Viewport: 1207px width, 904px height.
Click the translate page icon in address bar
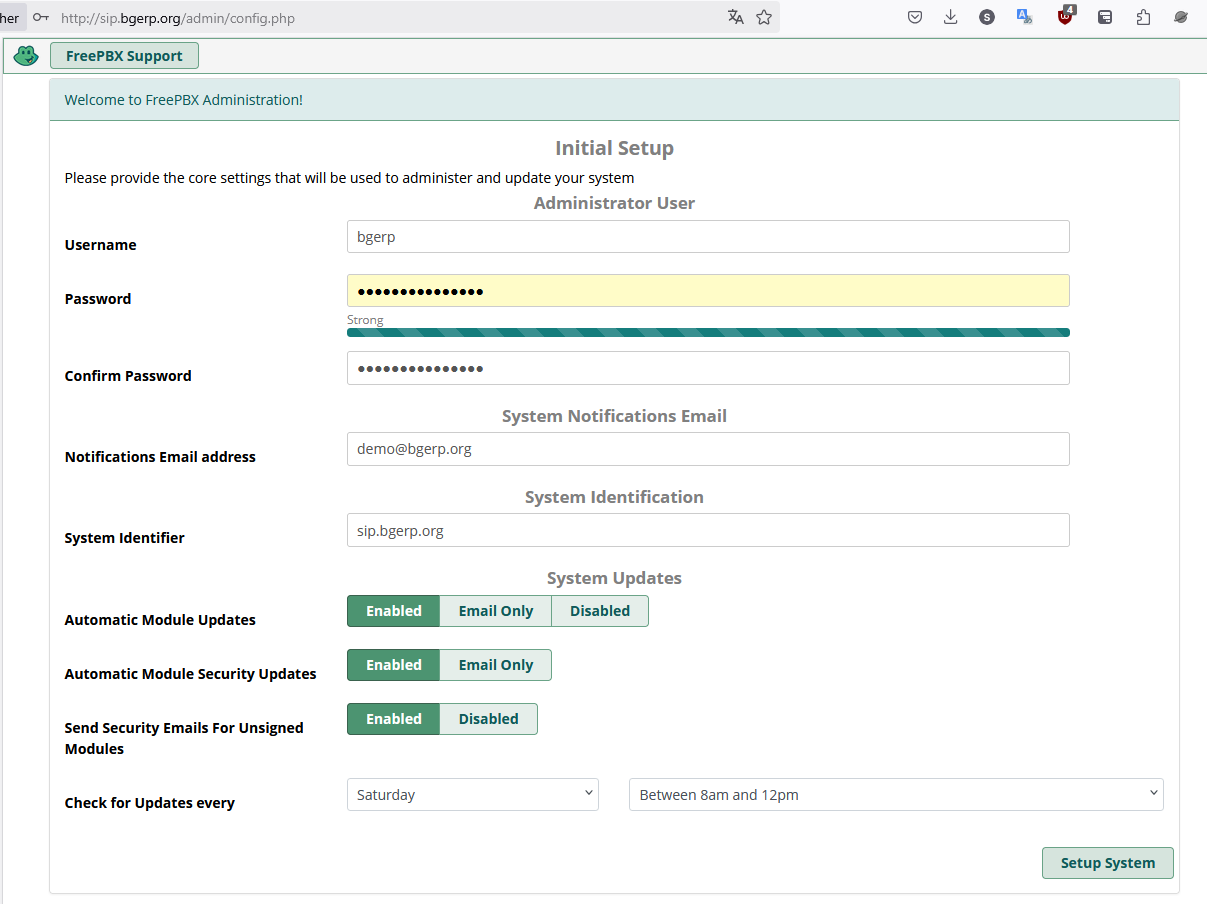[736, 17]
